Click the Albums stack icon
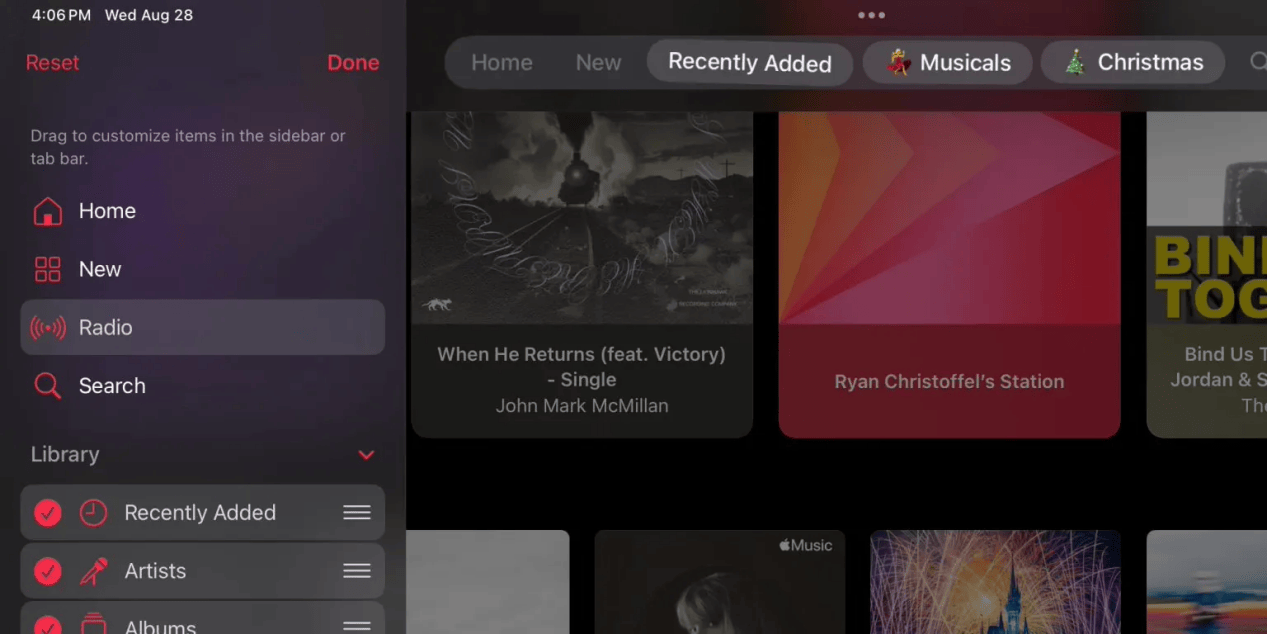This screenshot has height=634, width=1267. 93,625
